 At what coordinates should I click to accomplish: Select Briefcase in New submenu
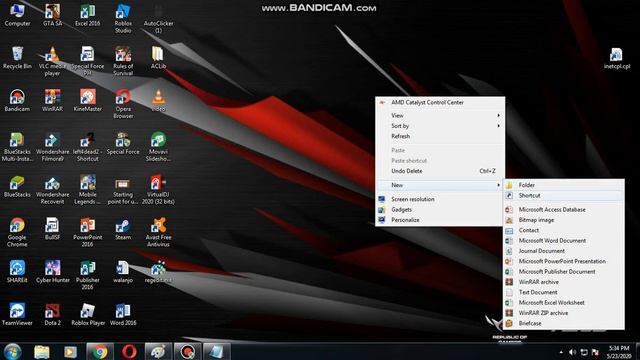tap(564, 323)
